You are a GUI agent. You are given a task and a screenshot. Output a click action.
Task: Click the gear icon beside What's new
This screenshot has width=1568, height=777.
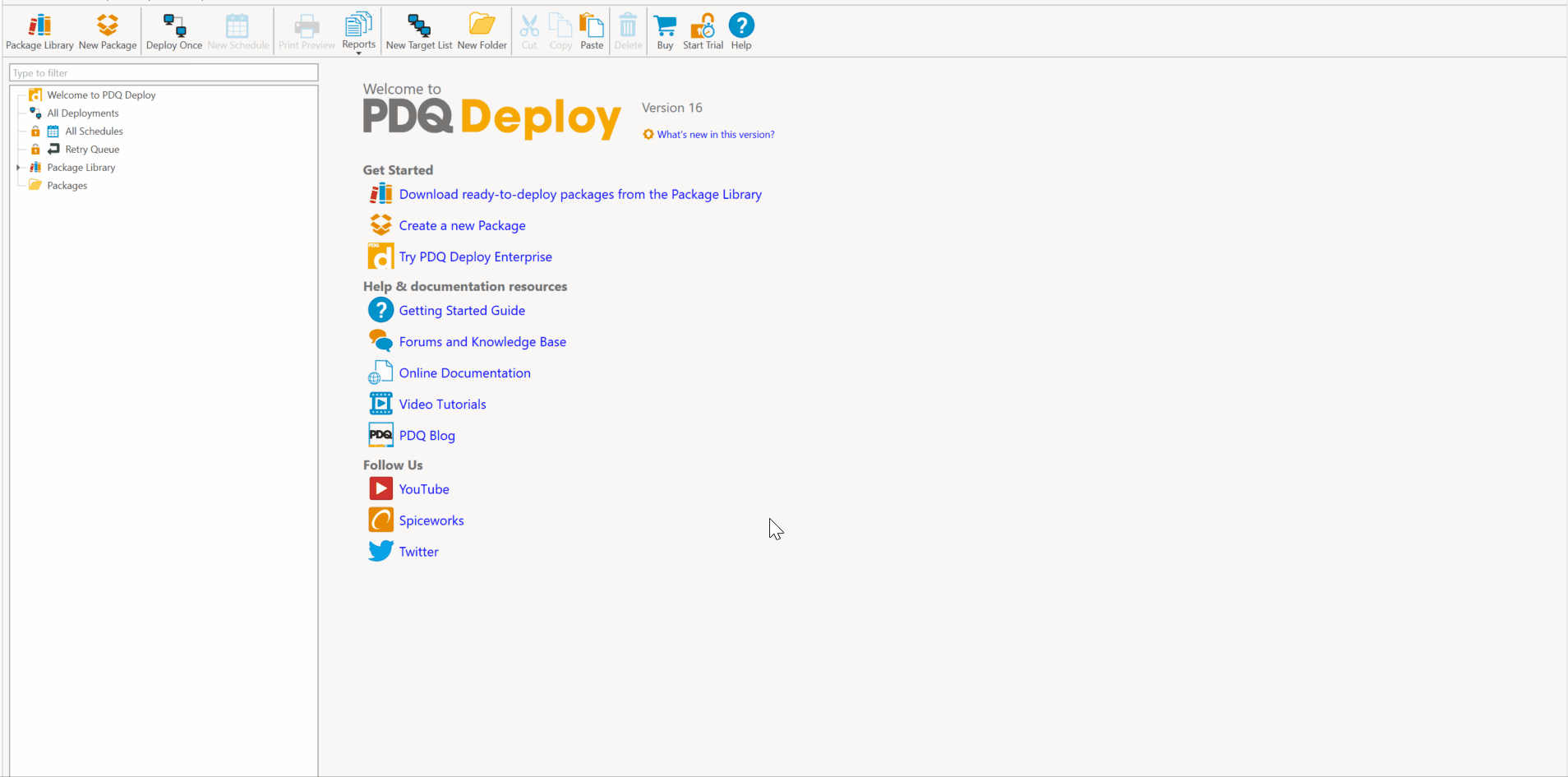(x=648, y=134)
